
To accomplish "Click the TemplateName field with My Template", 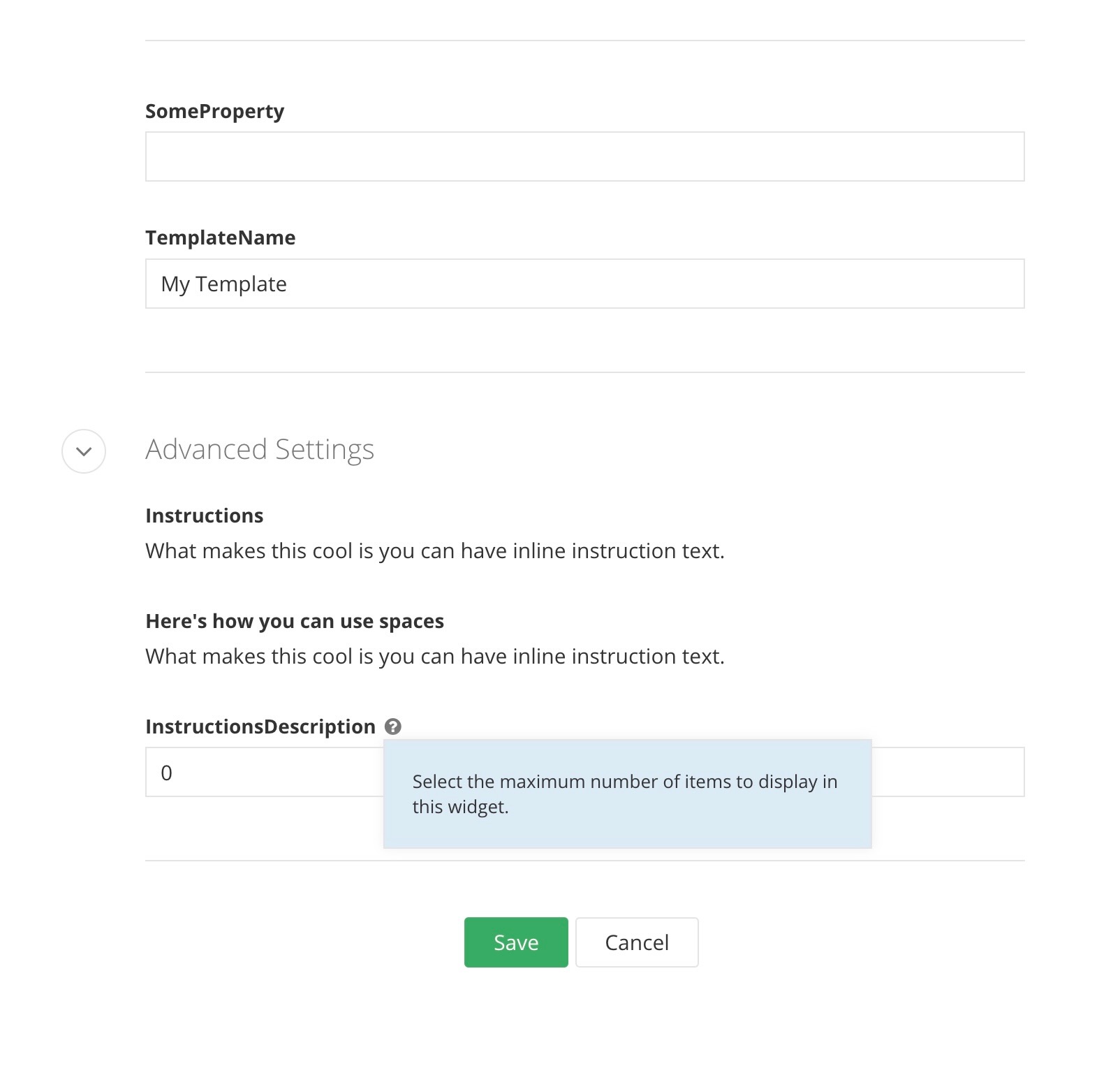I will pos(584,284).
